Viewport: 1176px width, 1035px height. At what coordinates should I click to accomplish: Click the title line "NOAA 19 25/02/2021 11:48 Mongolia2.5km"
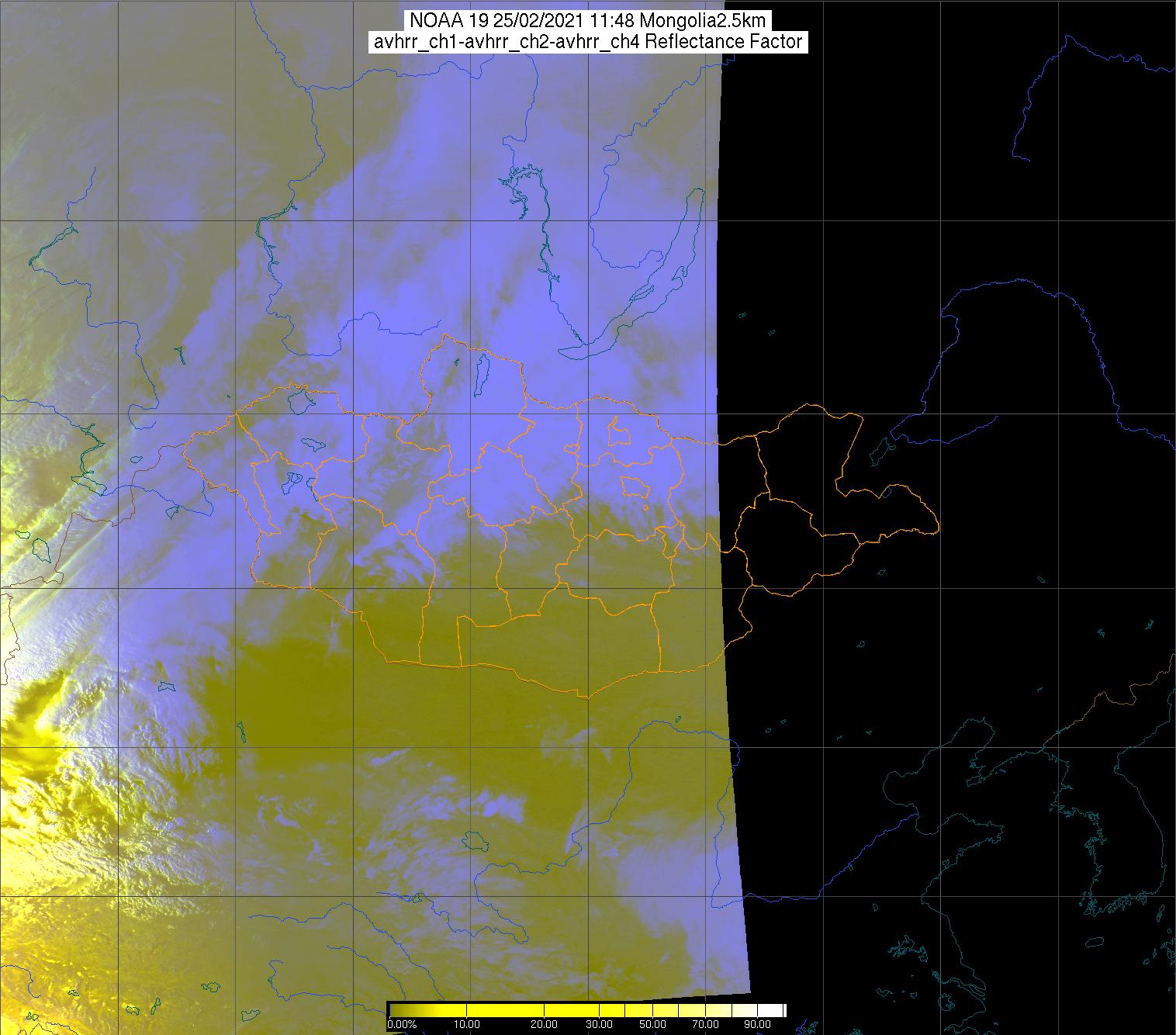[x=588, y=20]
